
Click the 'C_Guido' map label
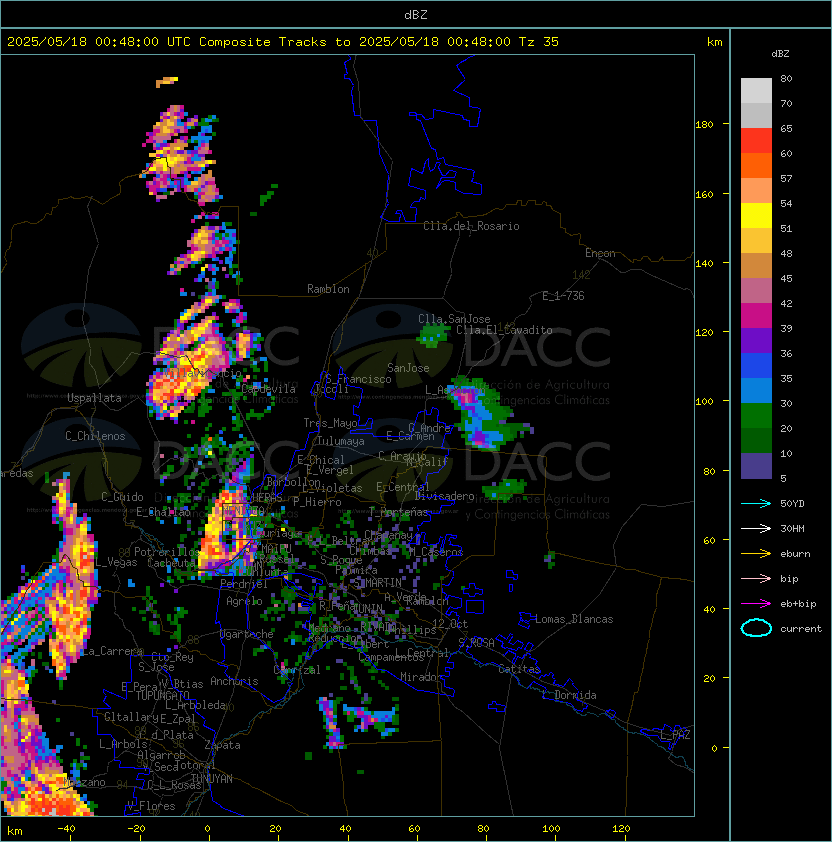click(x=122, y=497)
